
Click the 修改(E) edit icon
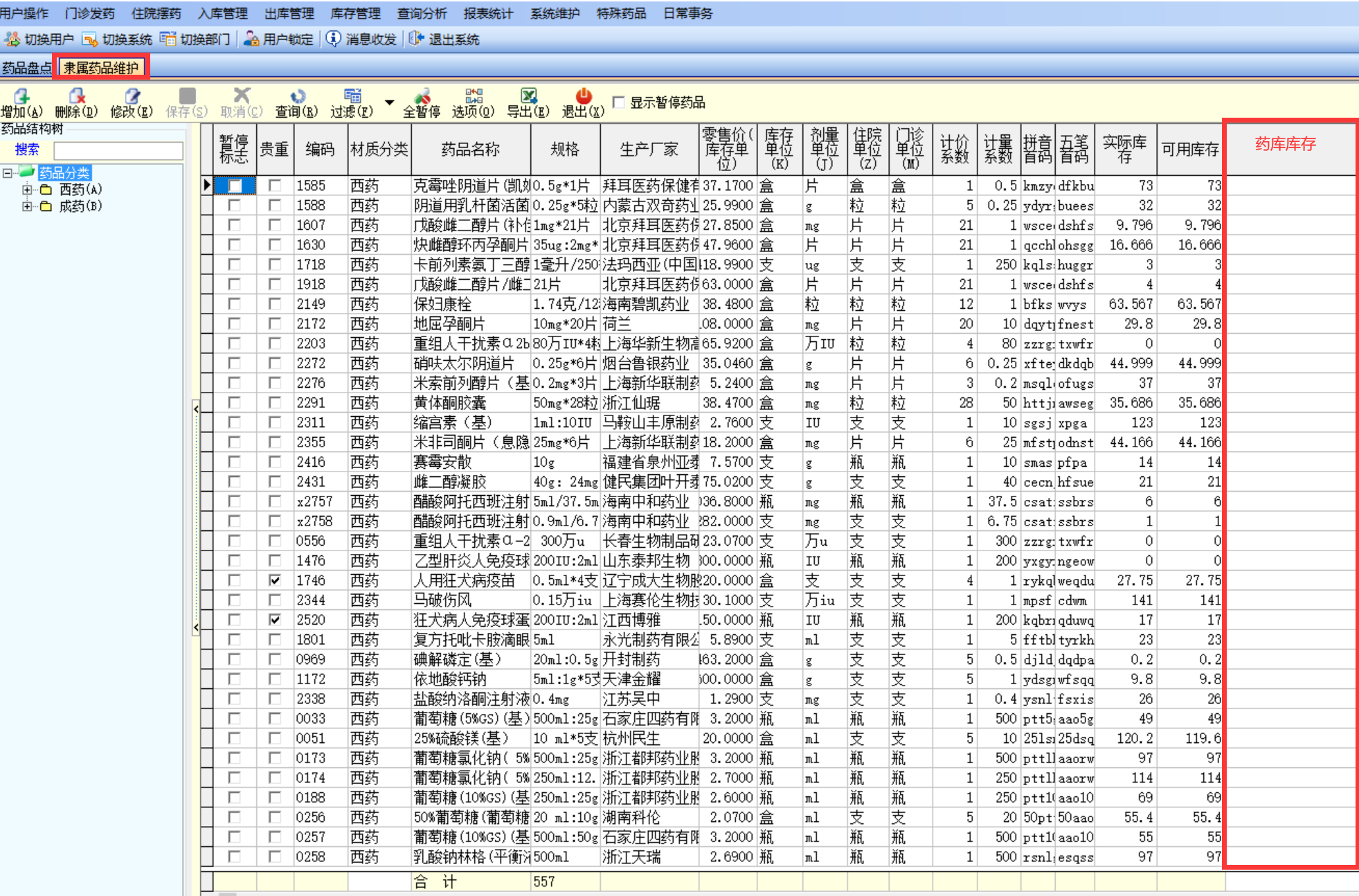[x=132, y=96]
